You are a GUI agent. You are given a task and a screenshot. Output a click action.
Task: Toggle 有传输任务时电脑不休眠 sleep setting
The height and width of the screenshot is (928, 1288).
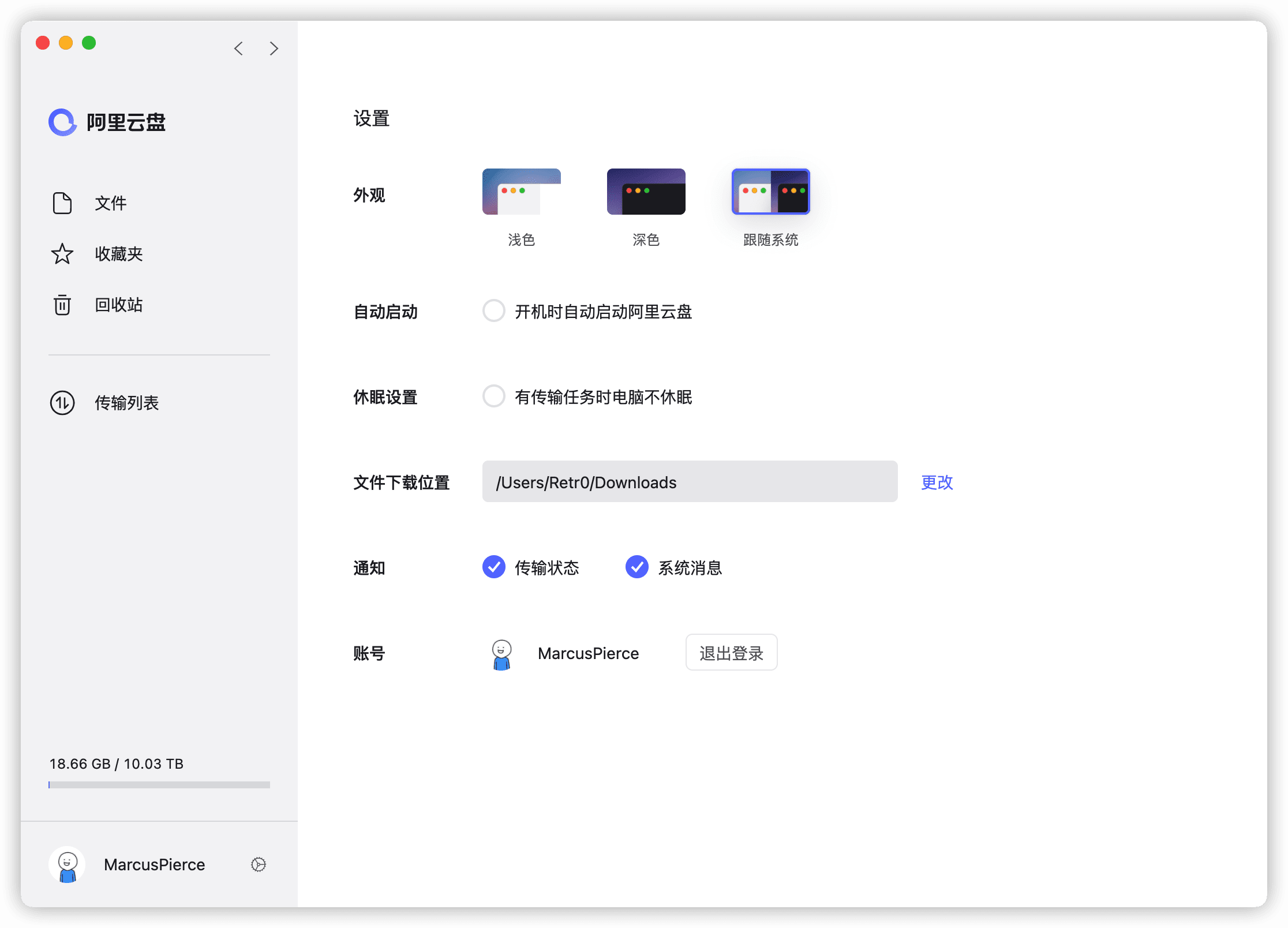493,397
